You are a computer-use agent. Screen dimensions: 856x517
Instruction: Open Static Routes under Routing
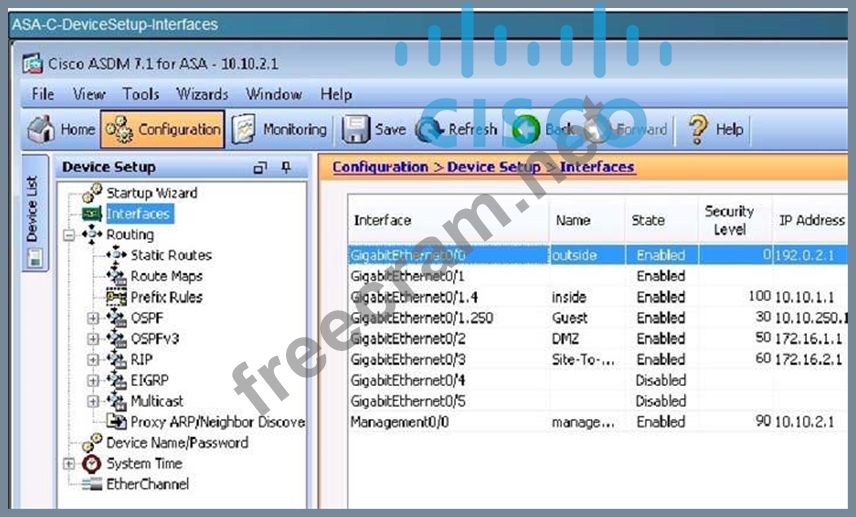click(x=170, y=255)
